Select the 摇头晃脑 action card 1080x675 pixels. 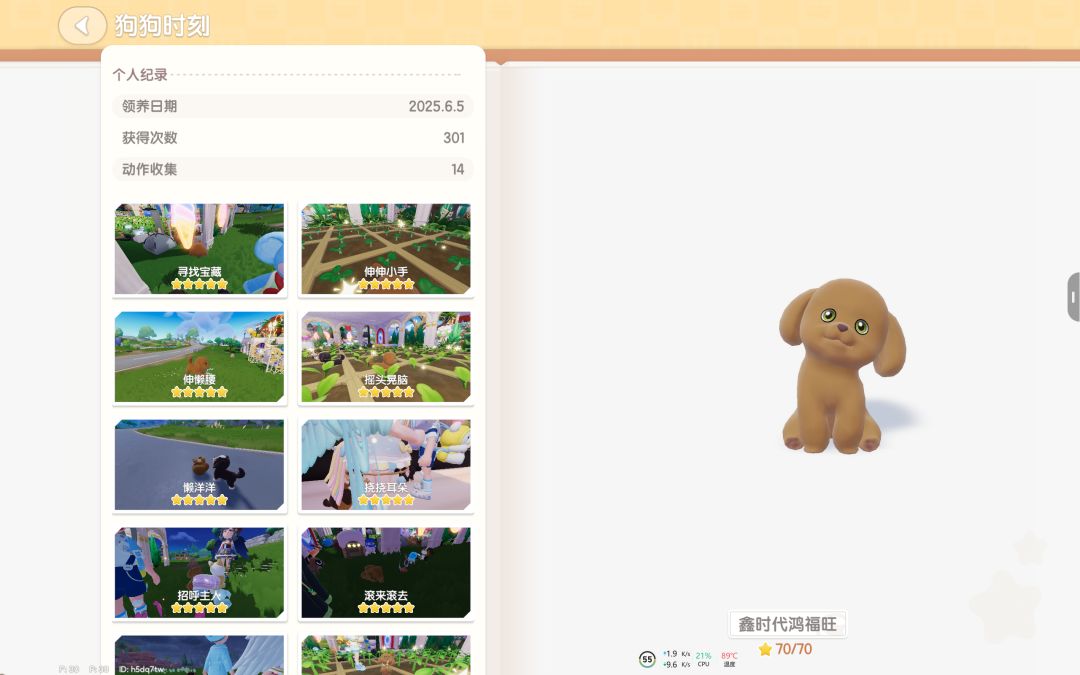pyautogui.click(x=386, y=357)
